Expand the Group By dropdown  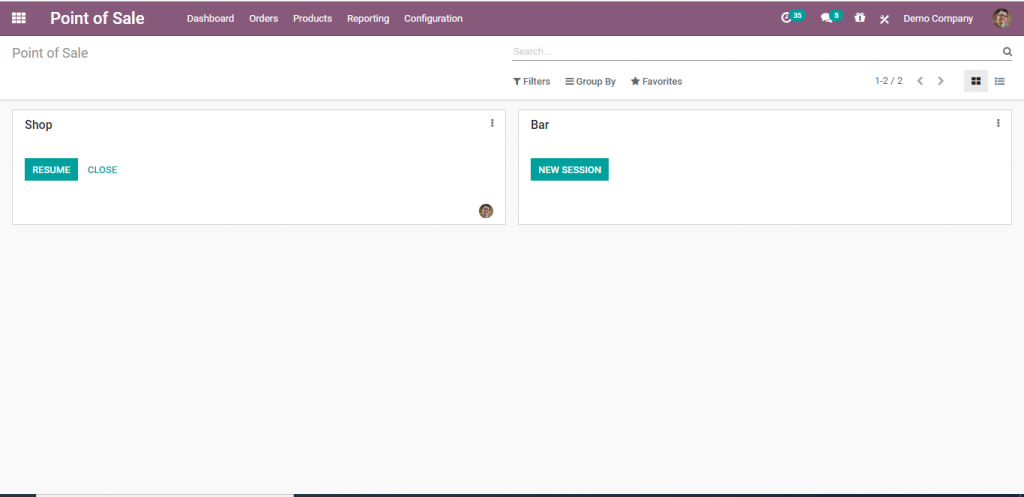click(590, 82)
